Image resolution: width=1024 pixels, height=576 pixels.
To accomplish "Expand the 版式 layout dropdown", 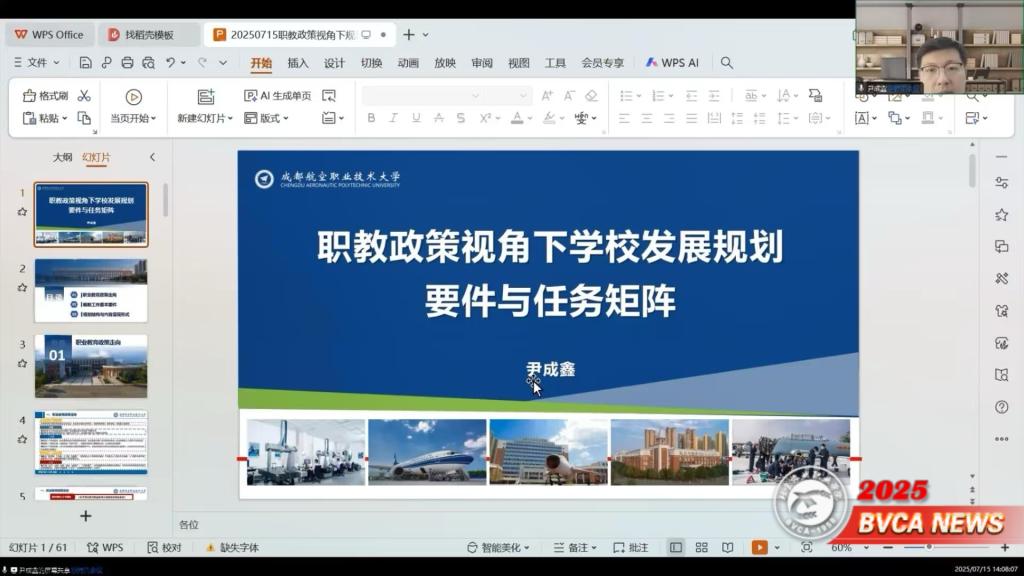I will [x=267, y=118].
